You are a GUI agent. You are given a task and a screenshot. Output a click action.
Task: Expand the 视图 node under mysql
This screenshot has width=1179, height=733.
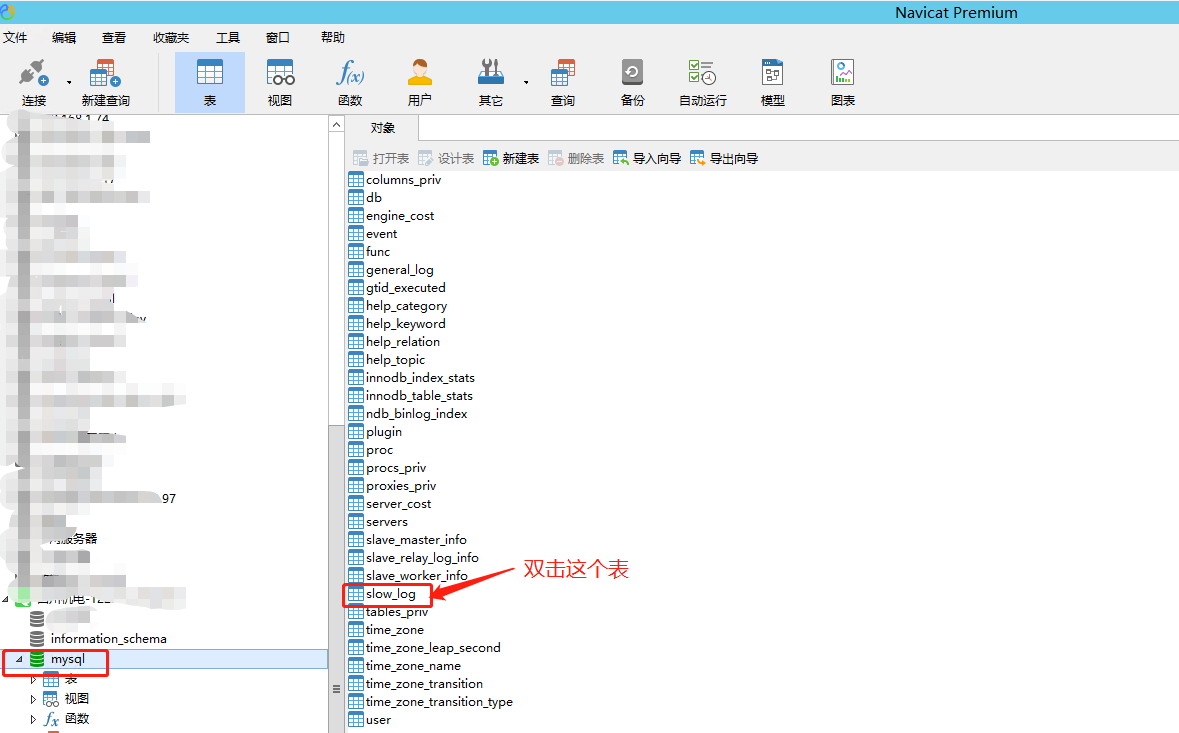pos(32,699)
